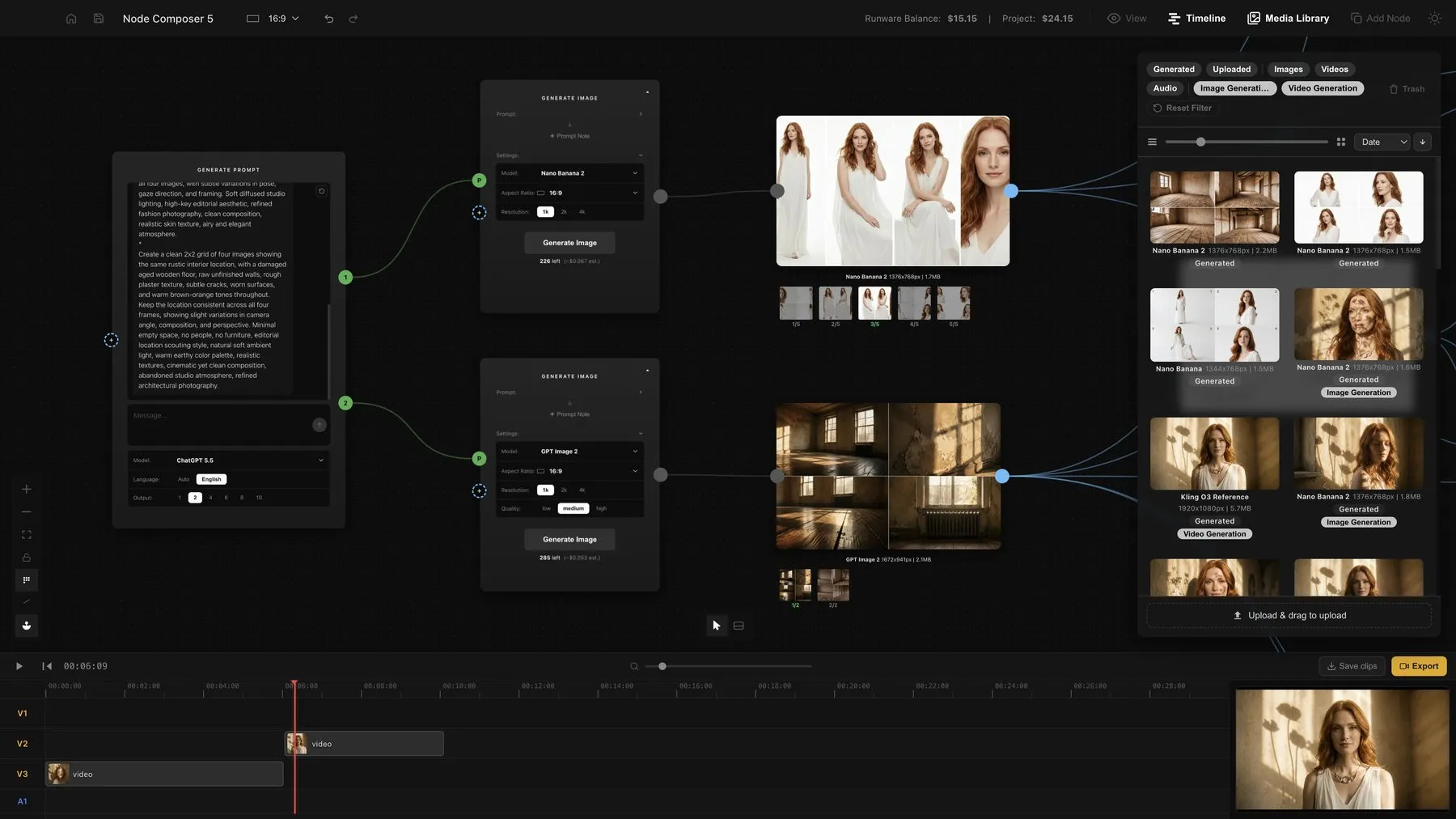Reverse the sort order arrow
The image size is (1456, 819).
pyautogui.click(x=1423, y=142)
